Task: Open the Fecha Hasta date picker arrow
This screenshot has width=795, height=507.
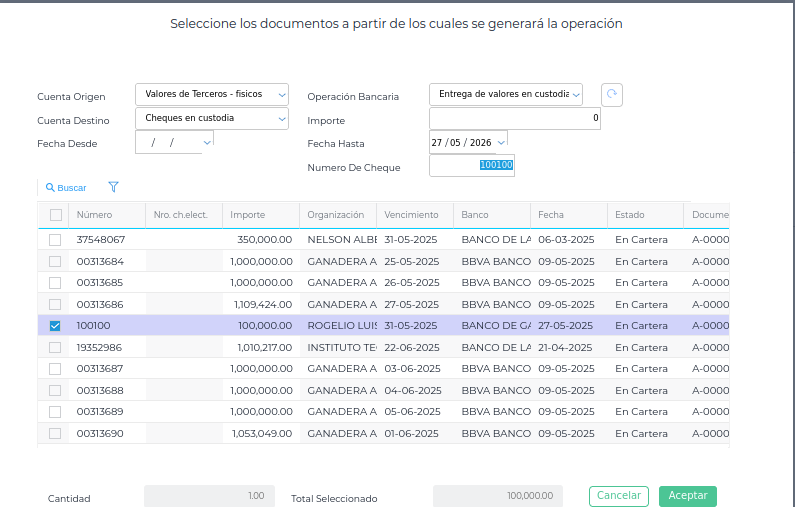Action: 501,142
